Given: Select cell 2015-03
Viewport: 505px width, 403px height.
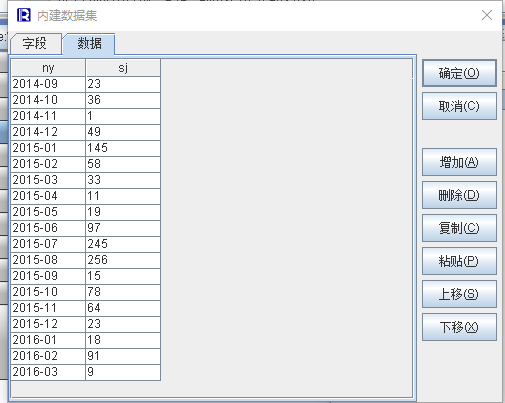Looking at the screenshot, I should click(48, 180).
